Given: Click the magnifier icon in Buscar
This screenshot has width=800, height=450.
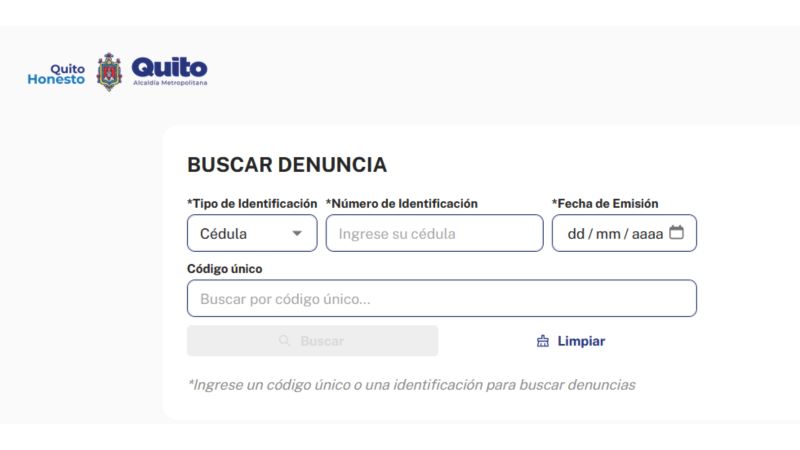Looking at the screenshot, I should (285, 341).
